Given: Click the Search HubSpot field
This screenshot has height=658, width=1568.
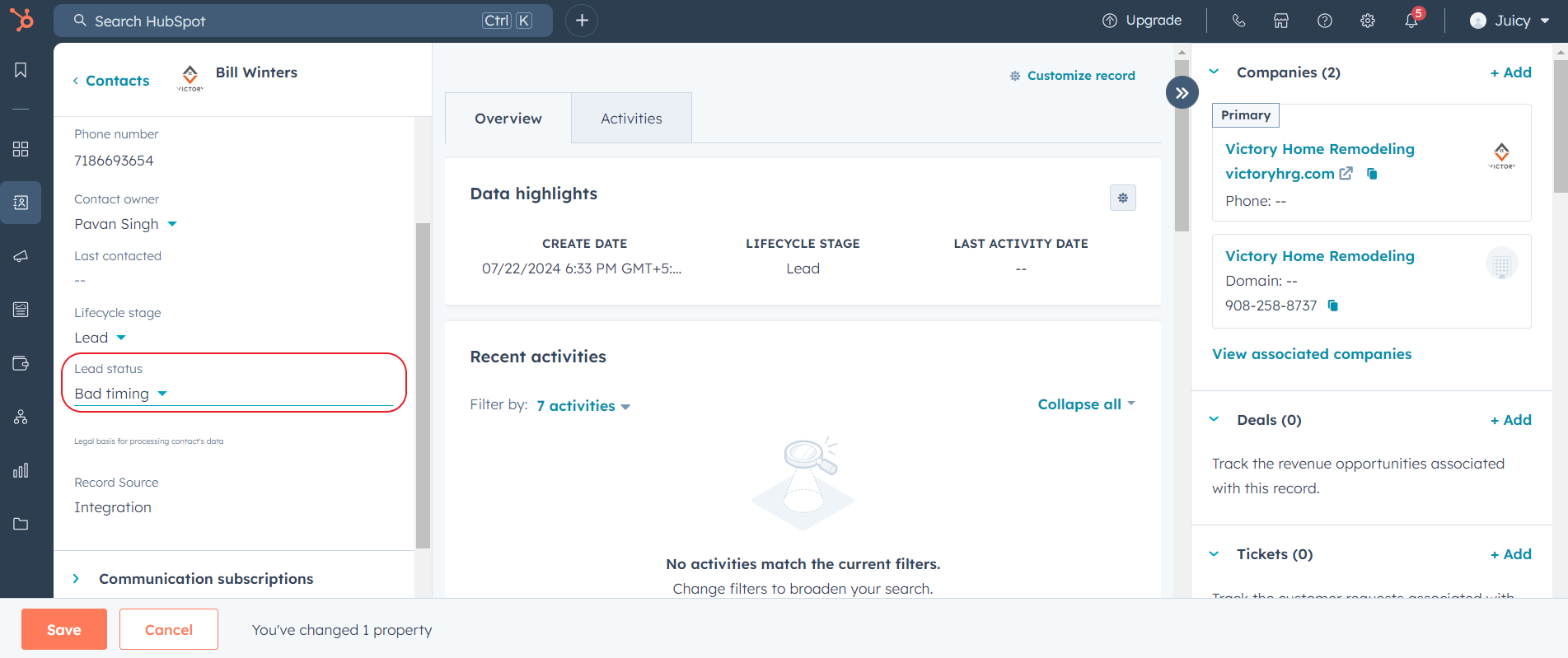Looking at the screenshot, I should click(x=303, y=21).
